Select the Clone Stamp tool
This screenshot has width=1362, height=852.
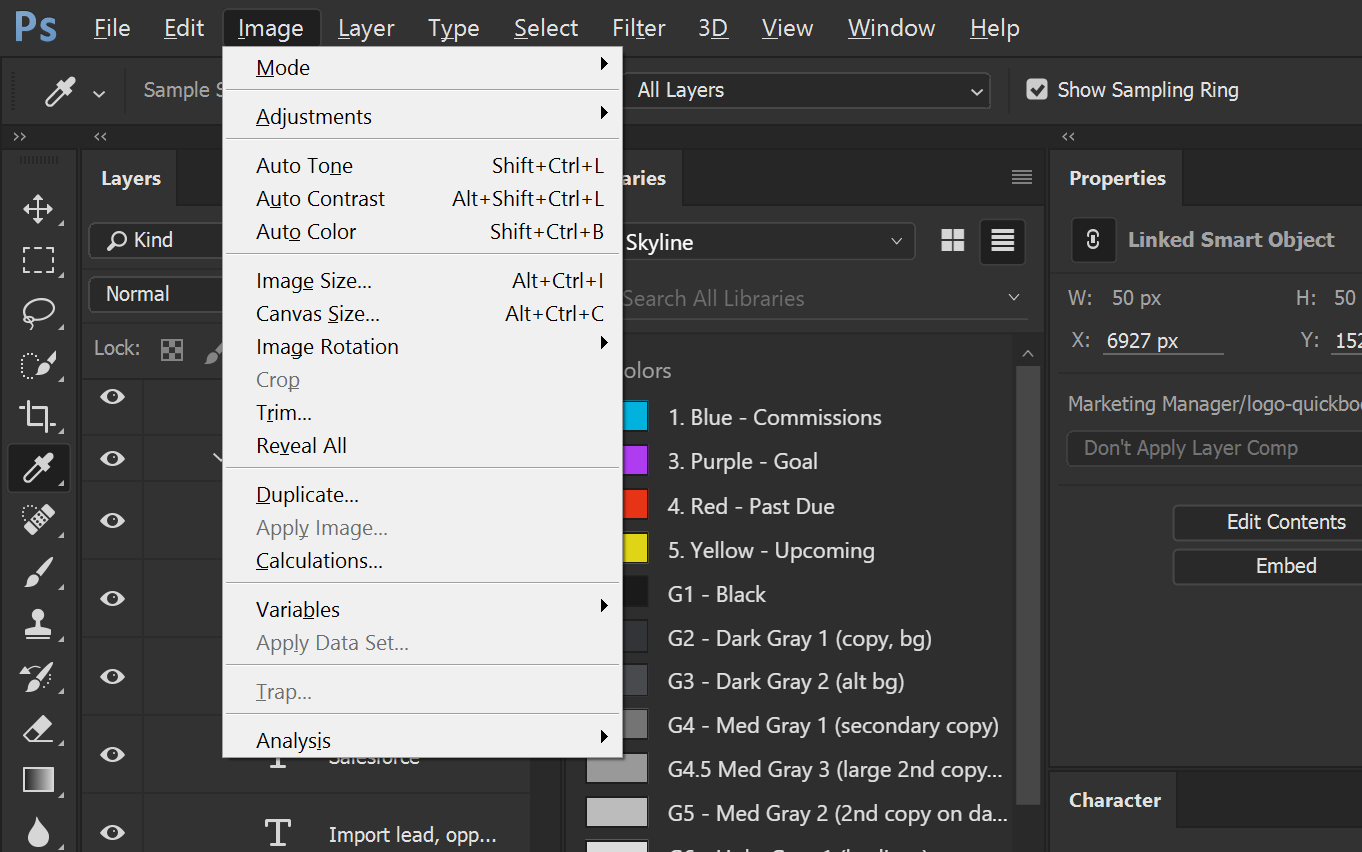point(38,624)
